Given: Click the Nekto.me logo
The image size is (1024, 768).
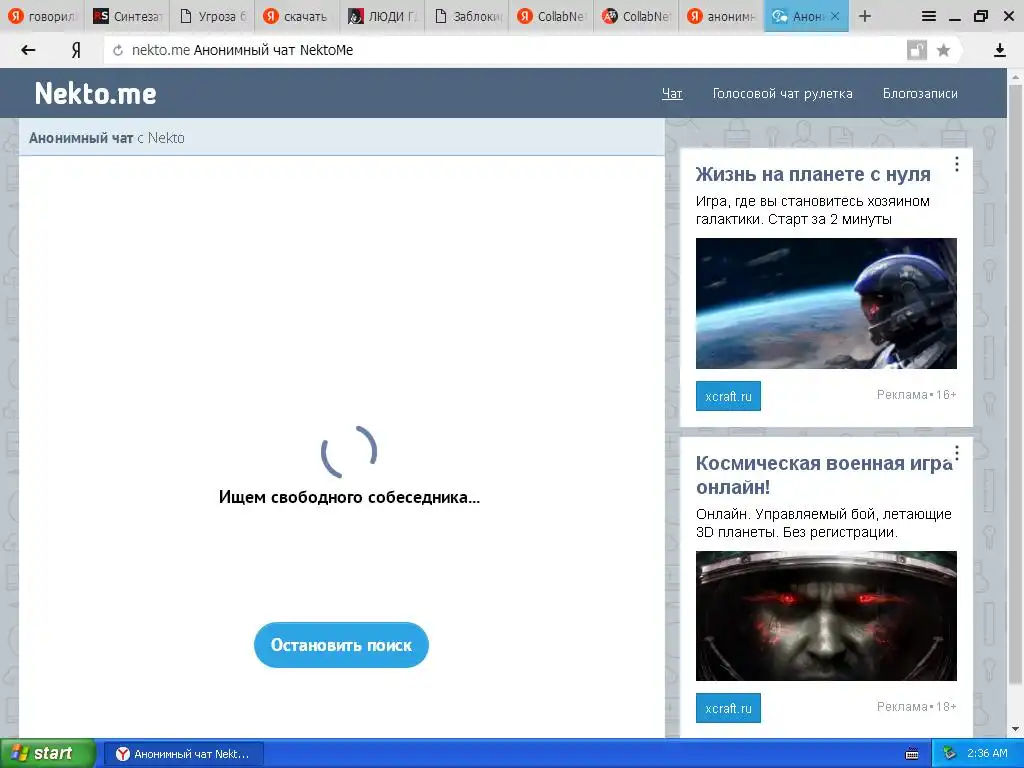Looking at the screenshot, I should pos(95,93).
